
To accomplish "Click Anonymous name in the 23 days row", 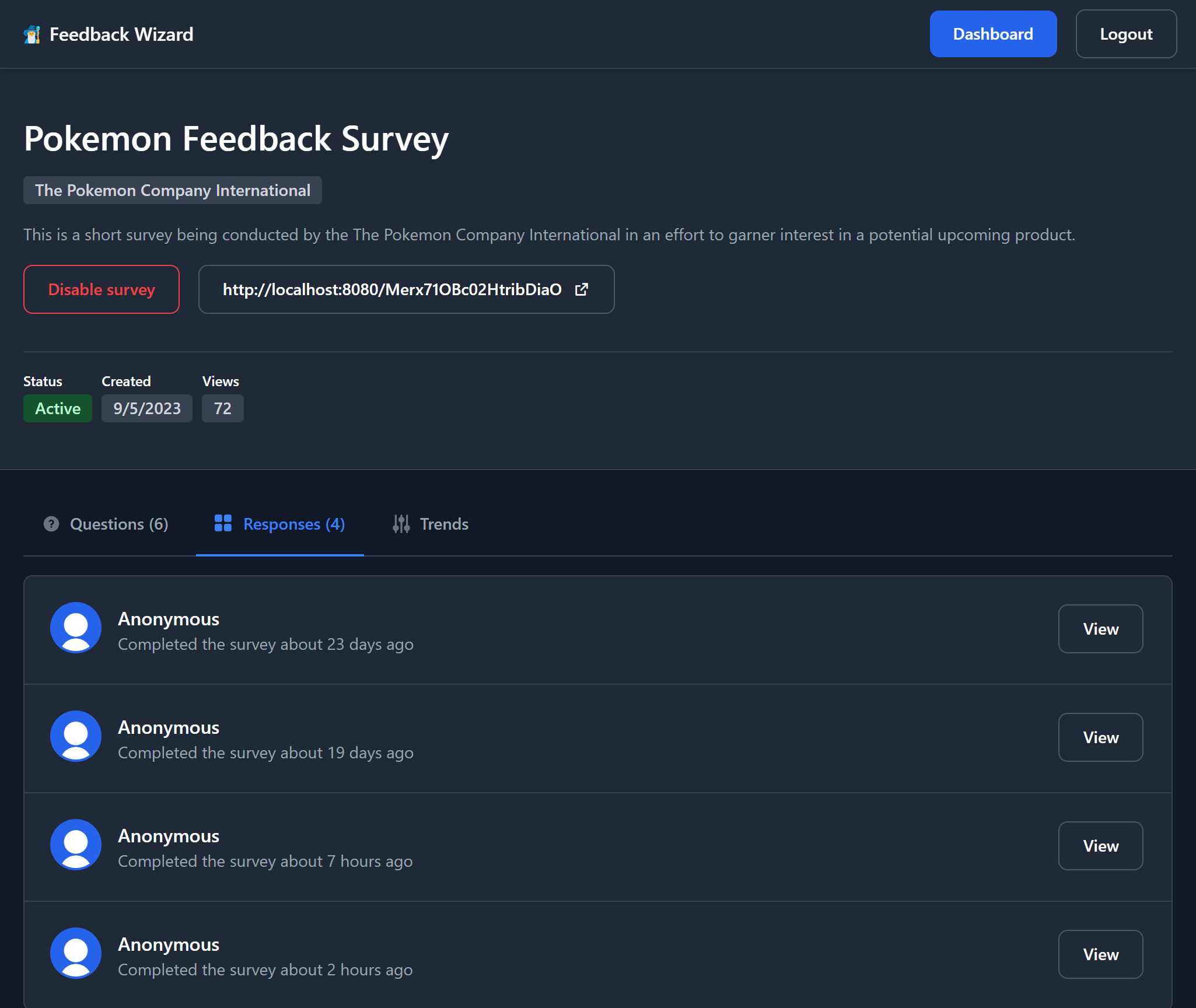I will pyautogui.click(x=169, y=619).
